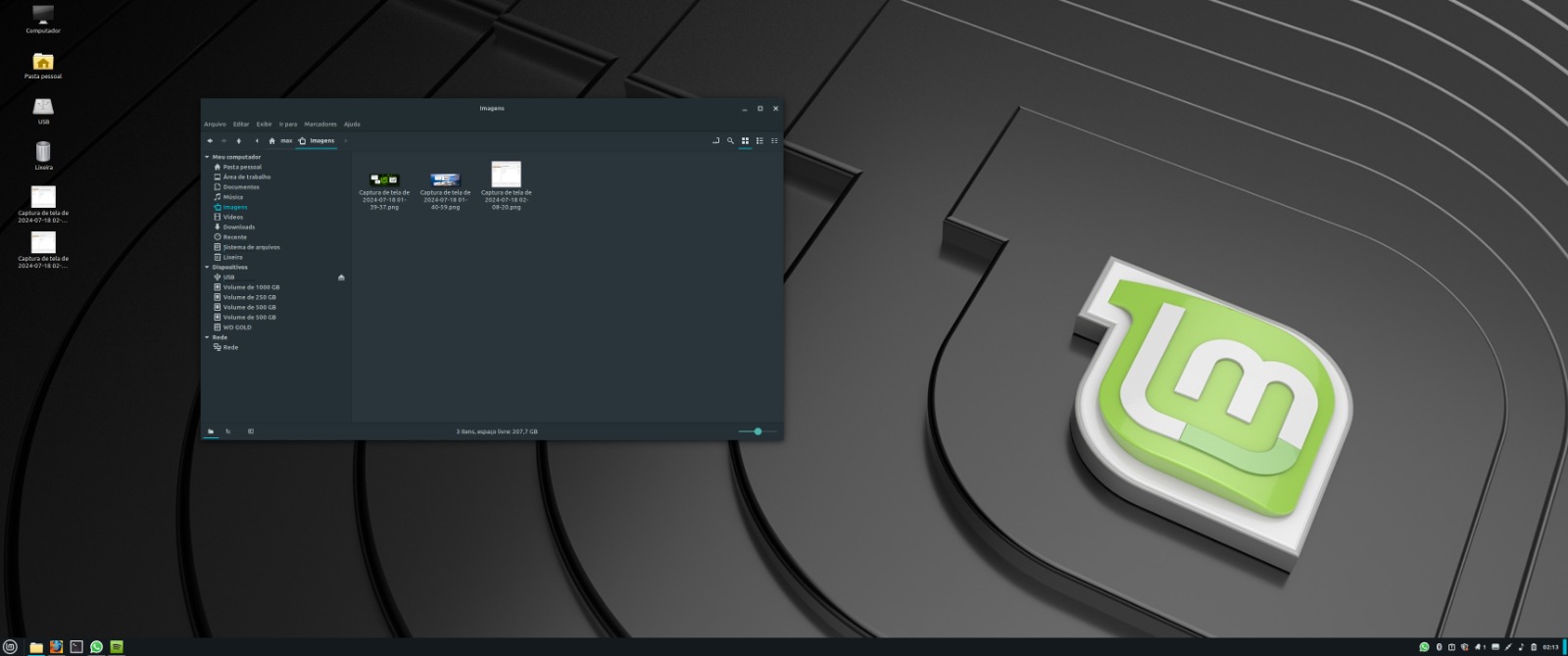Switch to compact view
The height and width of the screenshot is (656, 1568).
774,141
